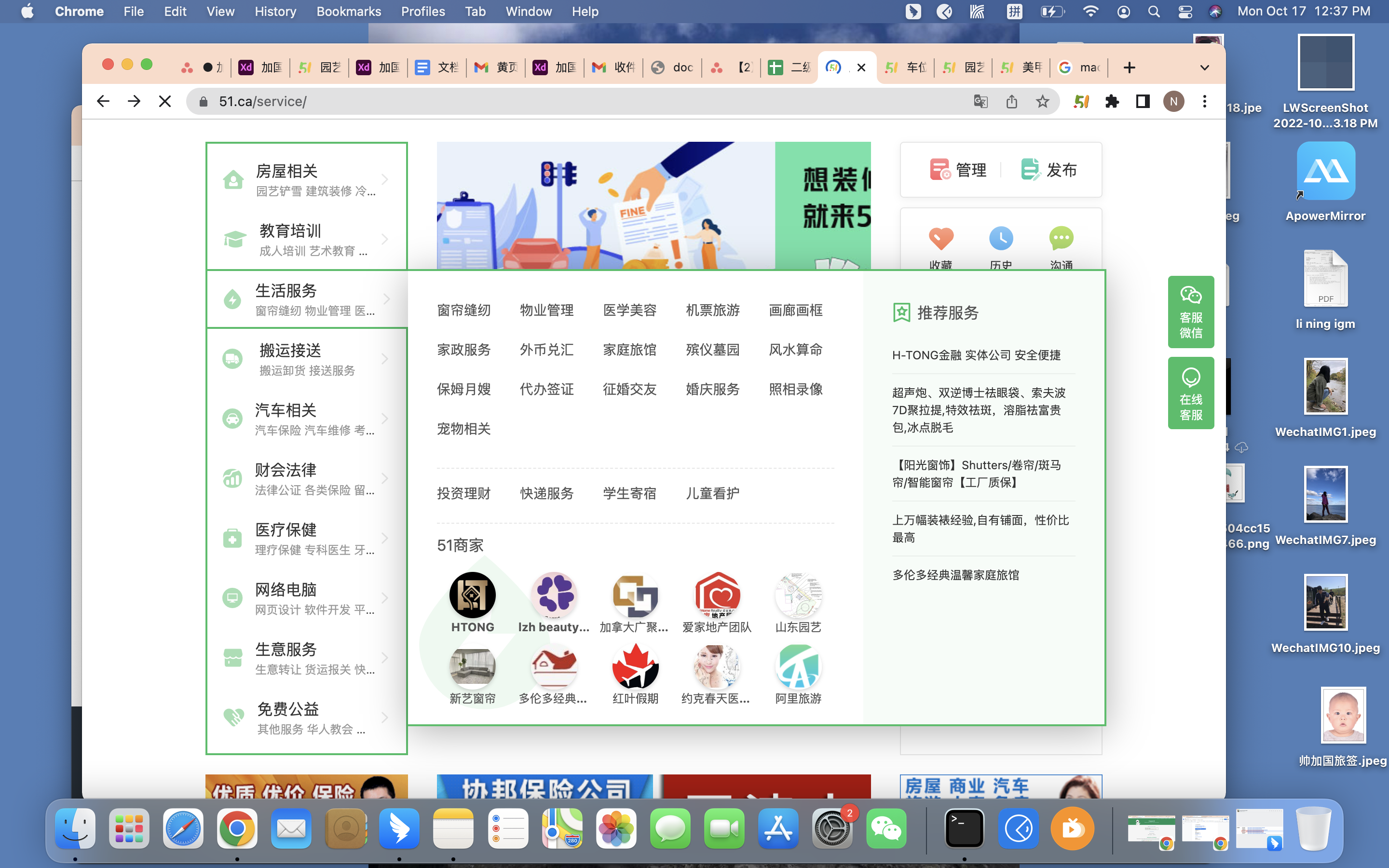Click the 沟通 chat bubble icon

pyautogui.click(x=1061, y=238)
